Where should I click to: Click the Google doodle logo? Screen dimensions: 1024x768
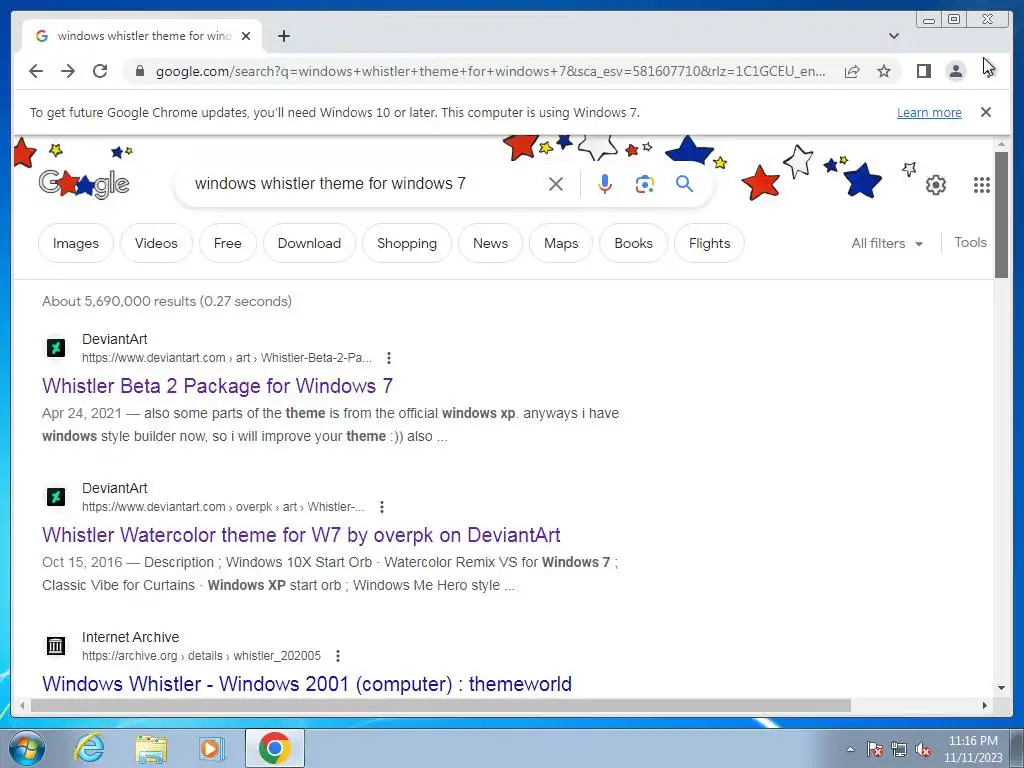pos(84,184)
